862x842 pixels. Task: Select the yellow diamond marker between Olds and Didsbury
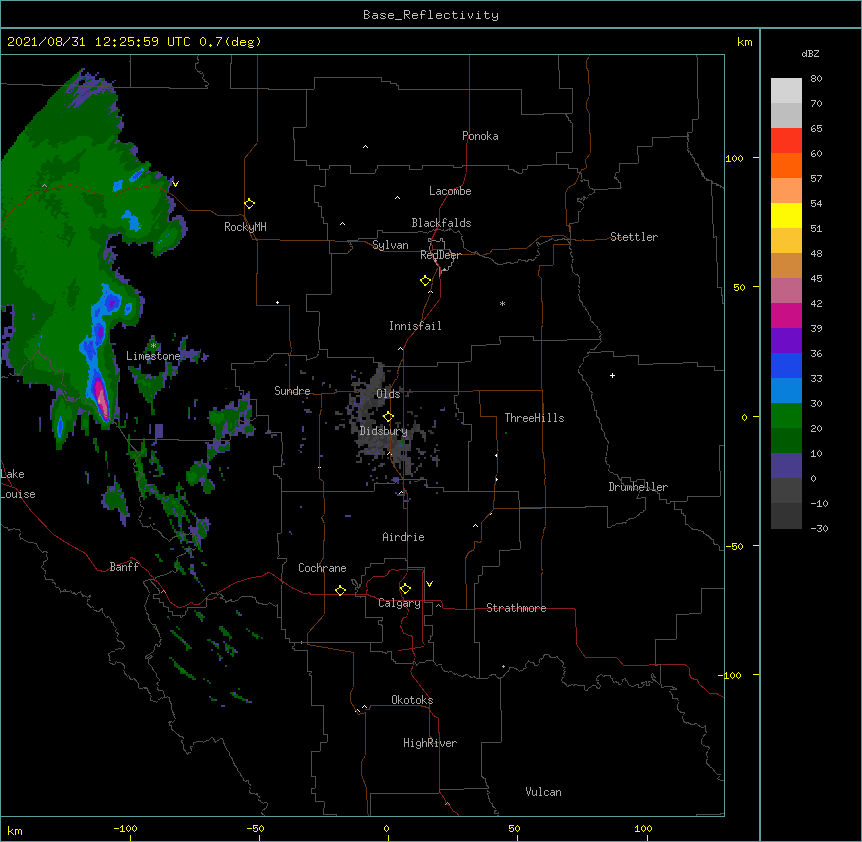tap(388, 417)
